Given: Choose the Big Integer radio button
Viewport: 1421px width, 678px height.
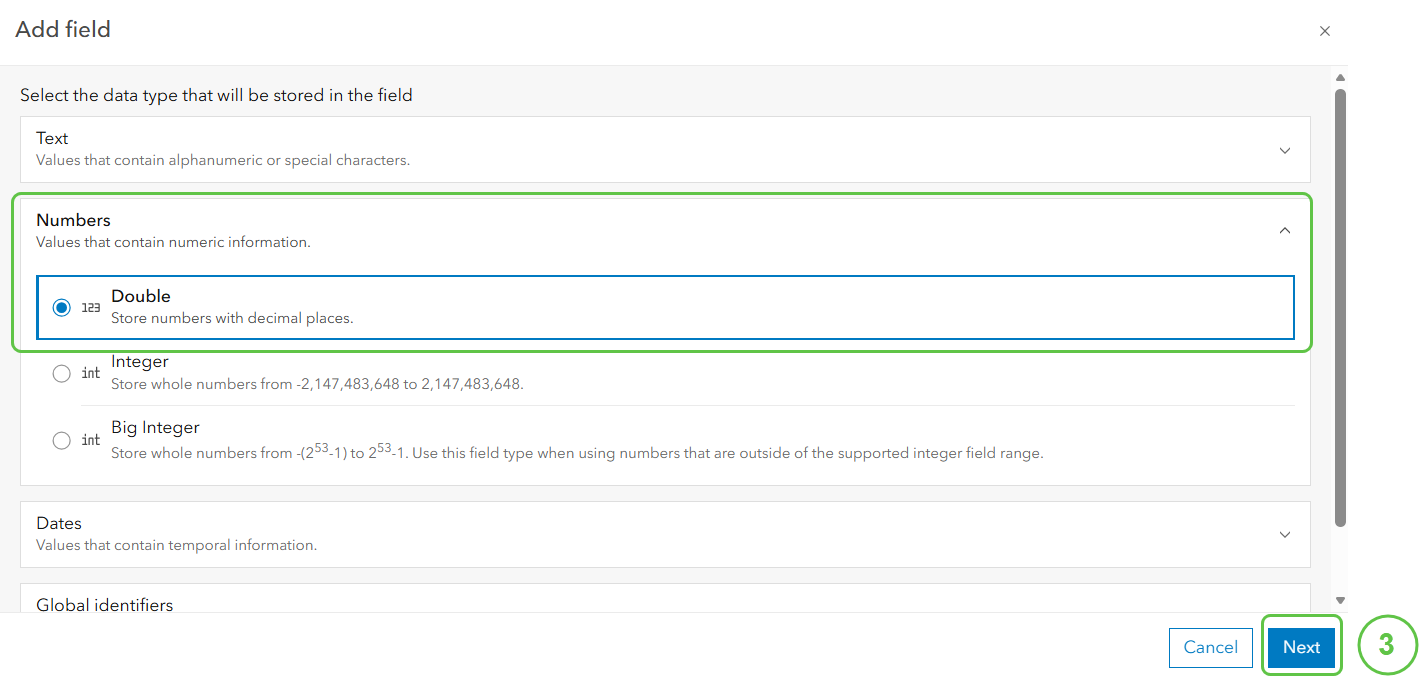Looking at the screenshot, I should (62, 440).
